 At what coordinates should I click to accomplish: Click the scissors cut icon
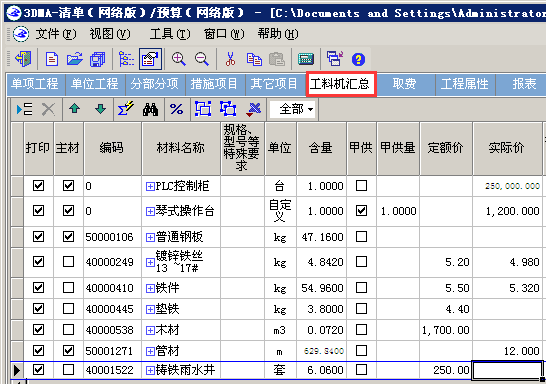[230, 59]
